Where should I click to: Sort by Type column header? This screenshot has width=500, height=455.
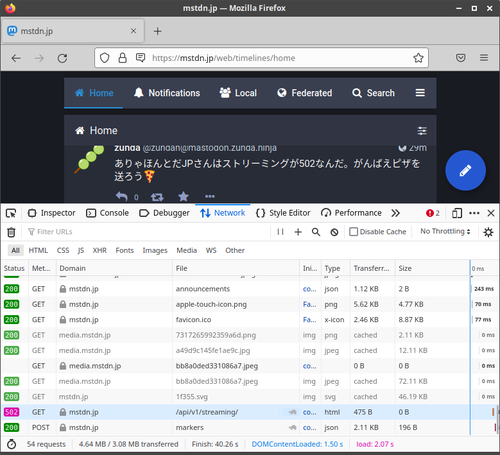(x=336, y=268)
